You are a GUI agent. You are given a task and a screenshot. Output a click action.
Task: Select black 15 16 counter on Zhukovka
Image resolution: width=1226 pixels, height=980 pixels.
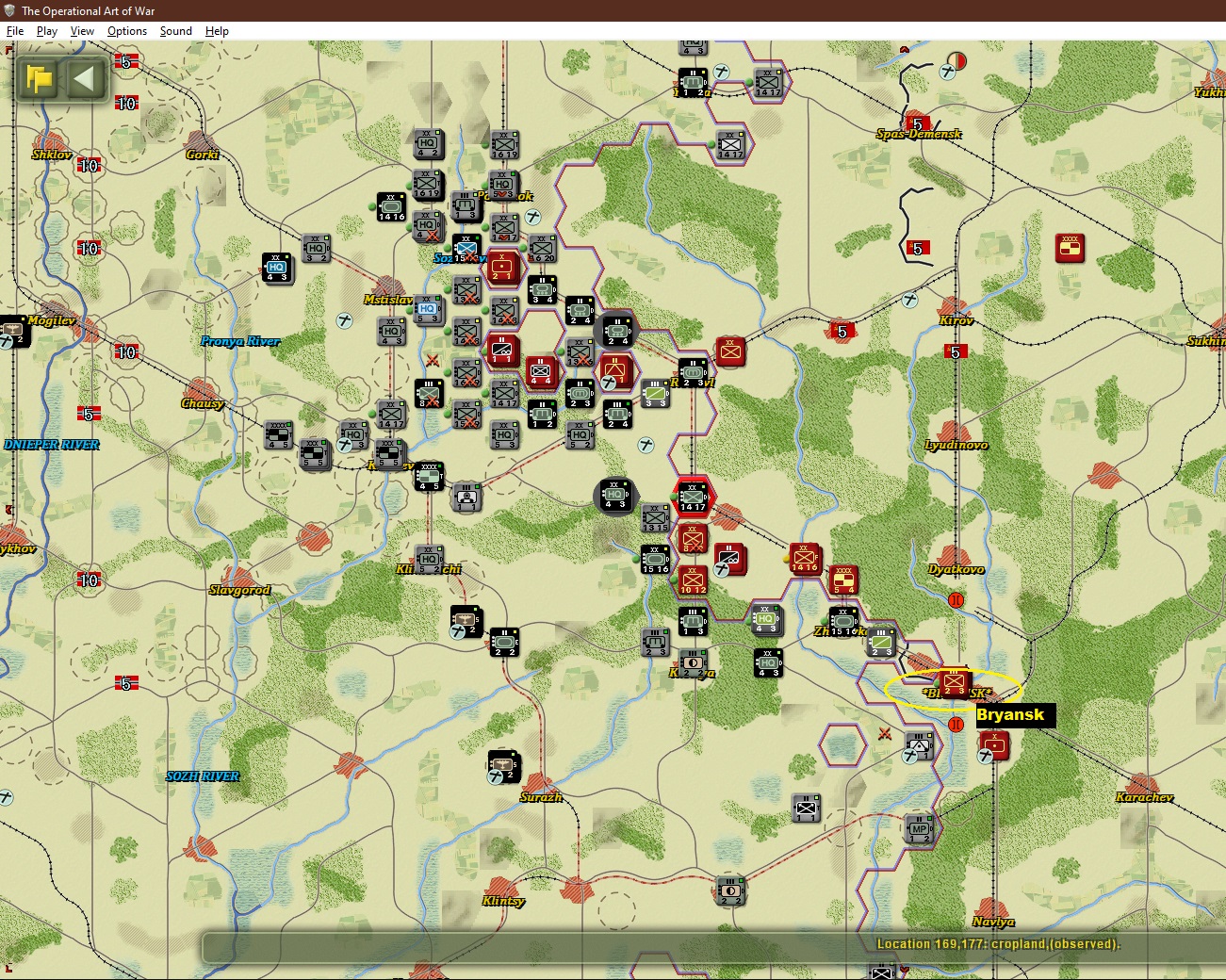click(843, 621)
